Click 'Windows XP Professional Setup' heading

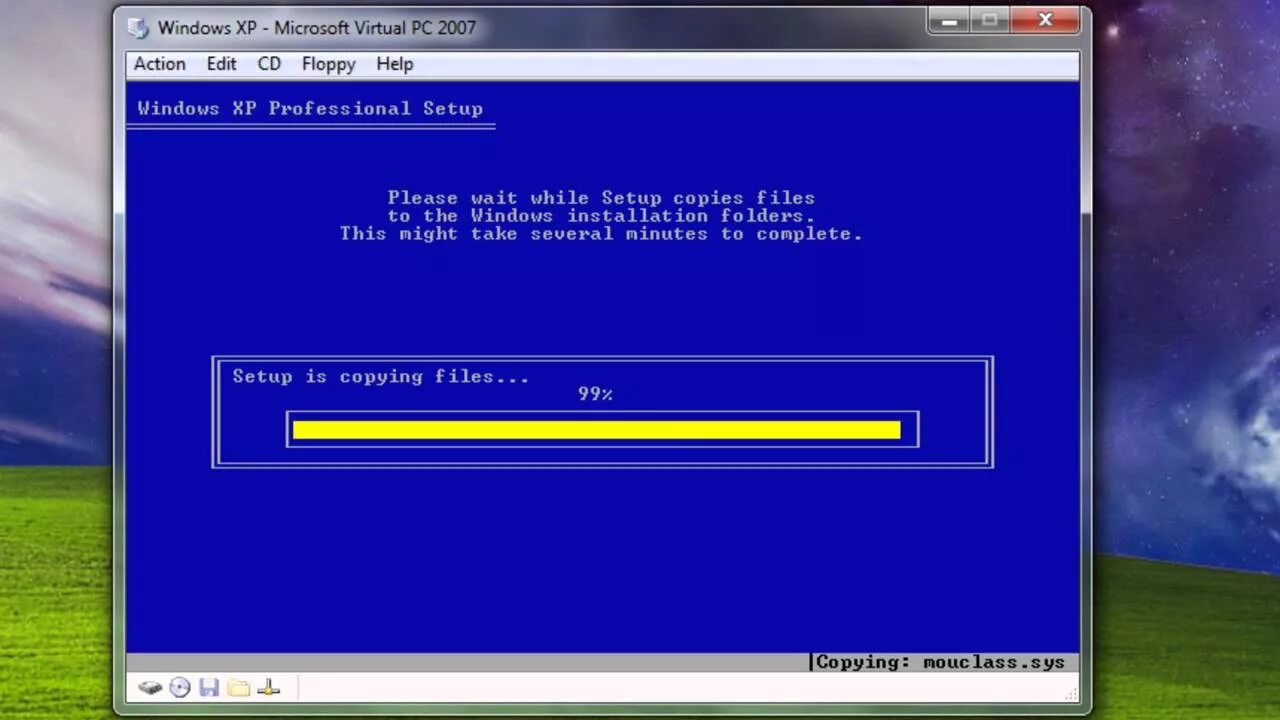pos(310,109)
